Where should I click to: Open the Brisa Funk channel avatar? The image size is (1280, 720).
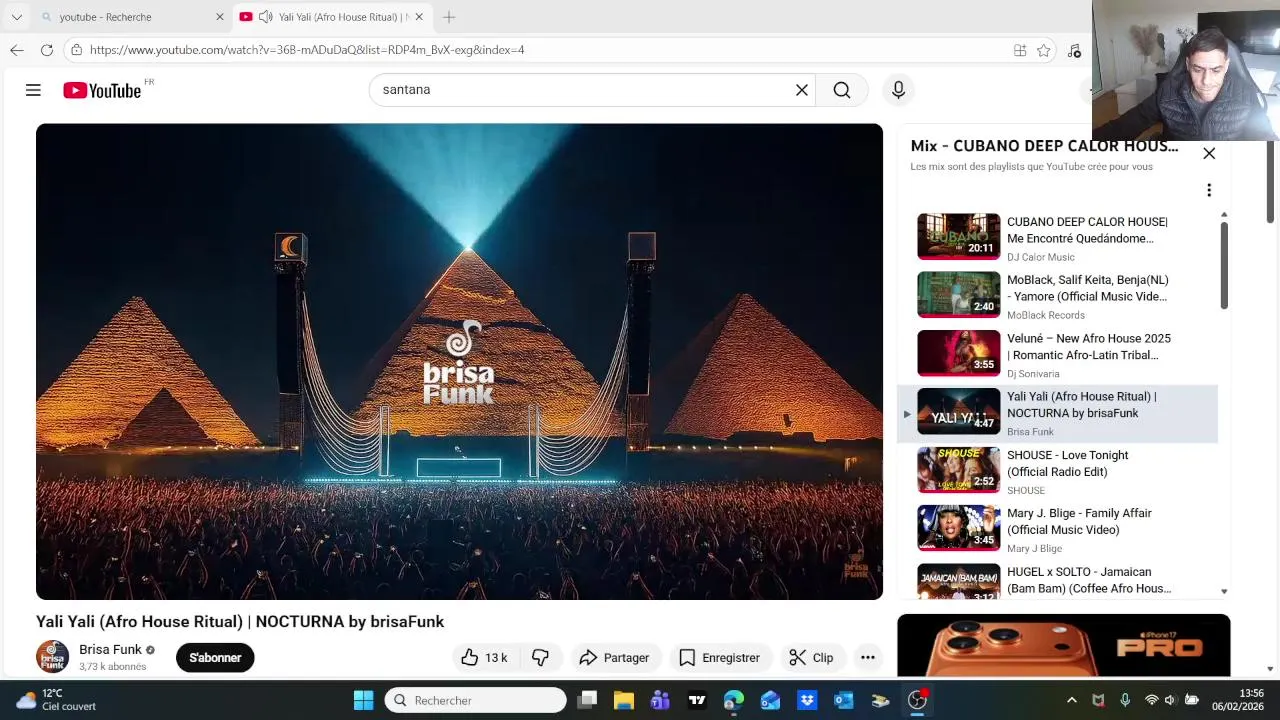click(x=53, y=657)
